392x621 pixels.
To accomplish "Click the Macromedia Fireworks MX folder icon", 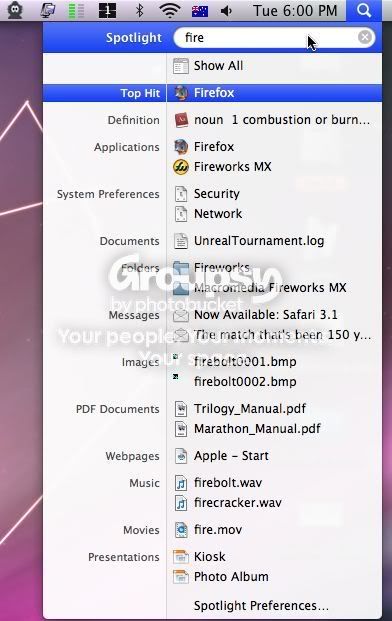I will [181, 288].
